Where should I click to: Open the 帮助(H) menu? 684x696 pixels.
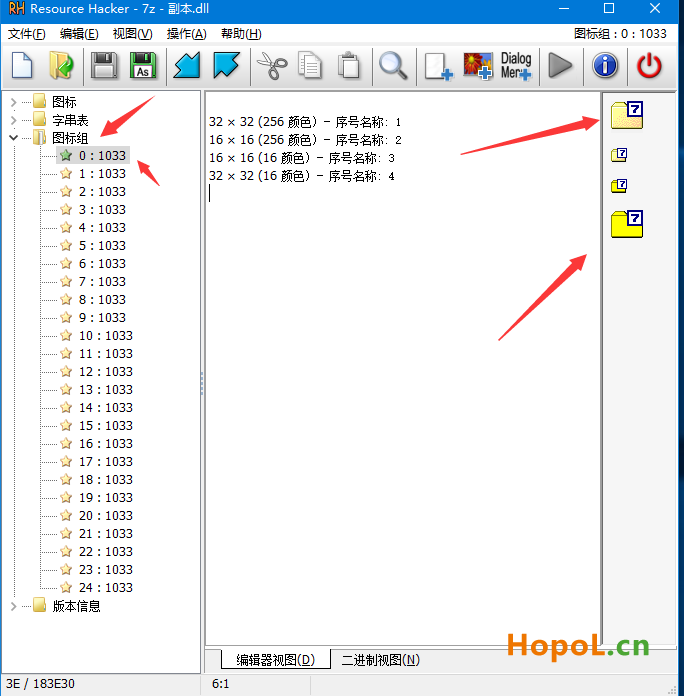[241, 34]
